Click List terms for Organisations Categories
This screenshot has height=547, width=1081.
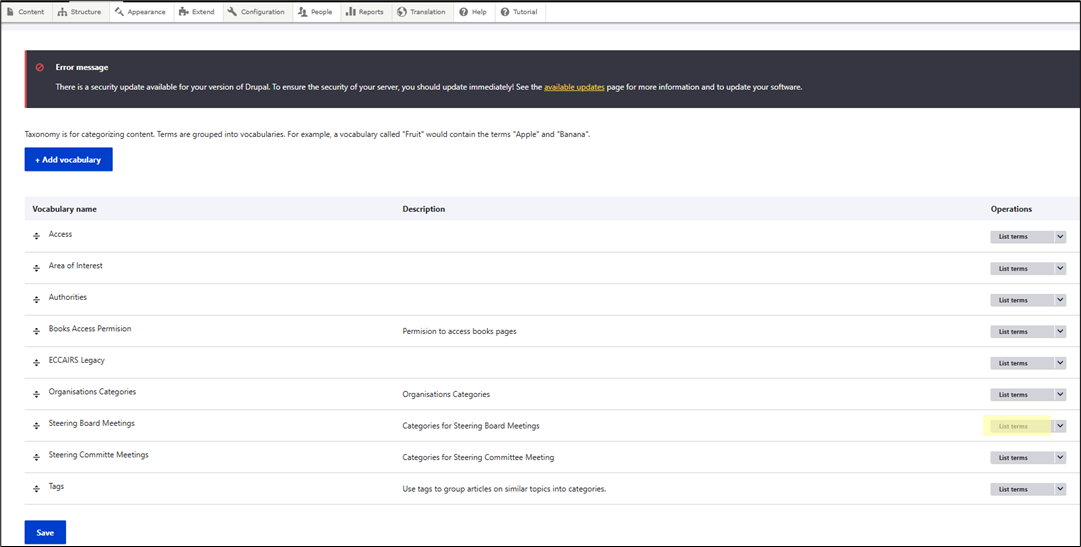tap(1013, 395)
